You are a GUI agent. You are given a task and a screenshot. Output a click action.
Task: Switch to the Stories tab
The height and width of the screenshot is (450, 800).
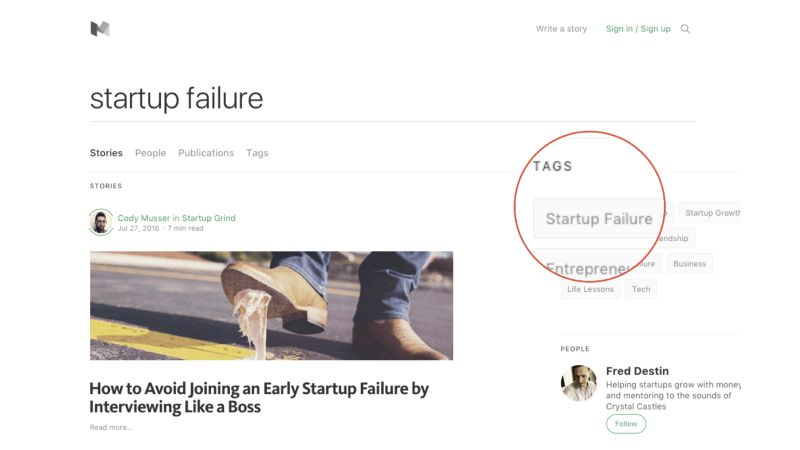click(x=106, y=153)
